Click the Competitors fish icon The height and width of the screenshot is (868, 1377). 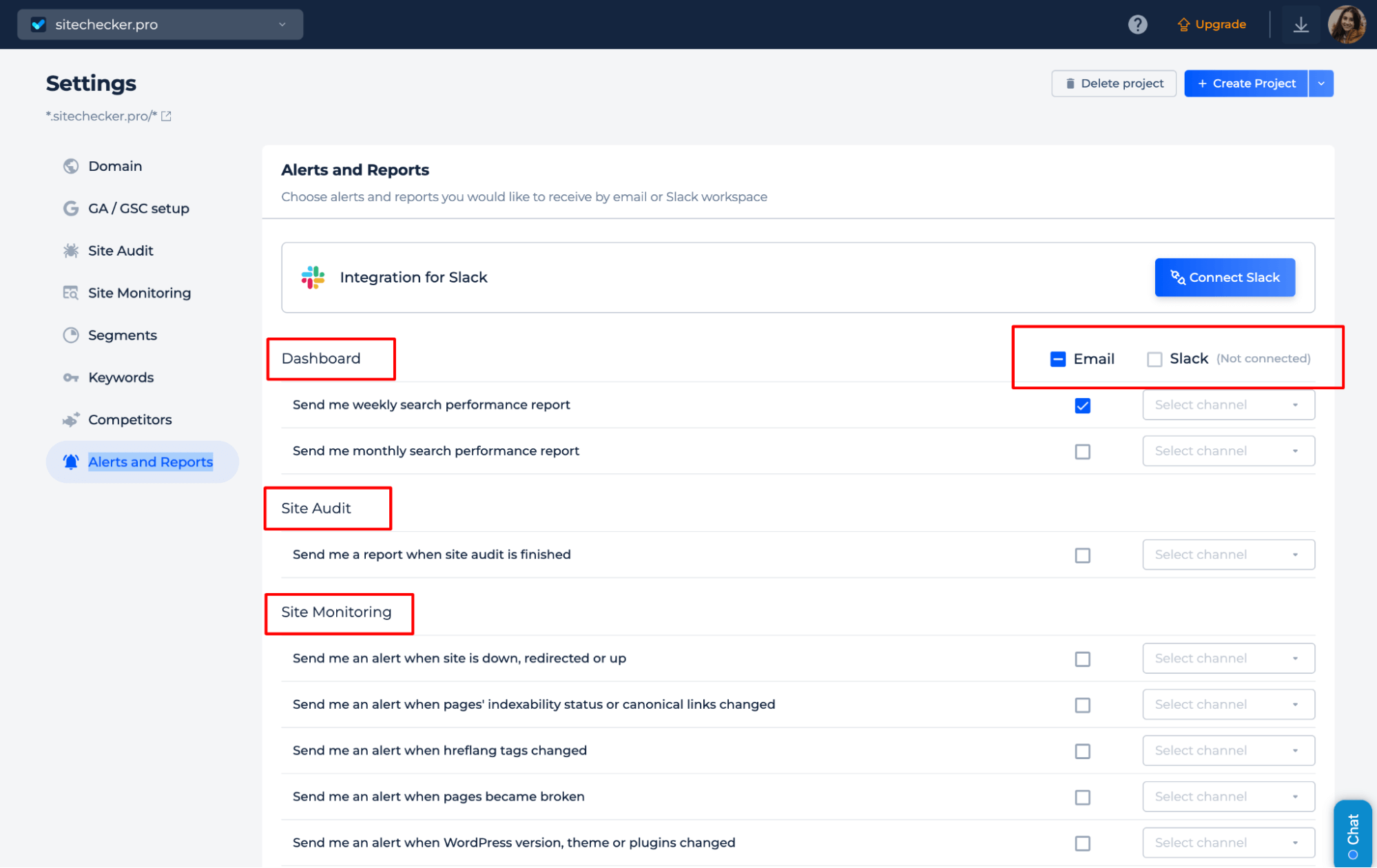(x=71, y=420)
